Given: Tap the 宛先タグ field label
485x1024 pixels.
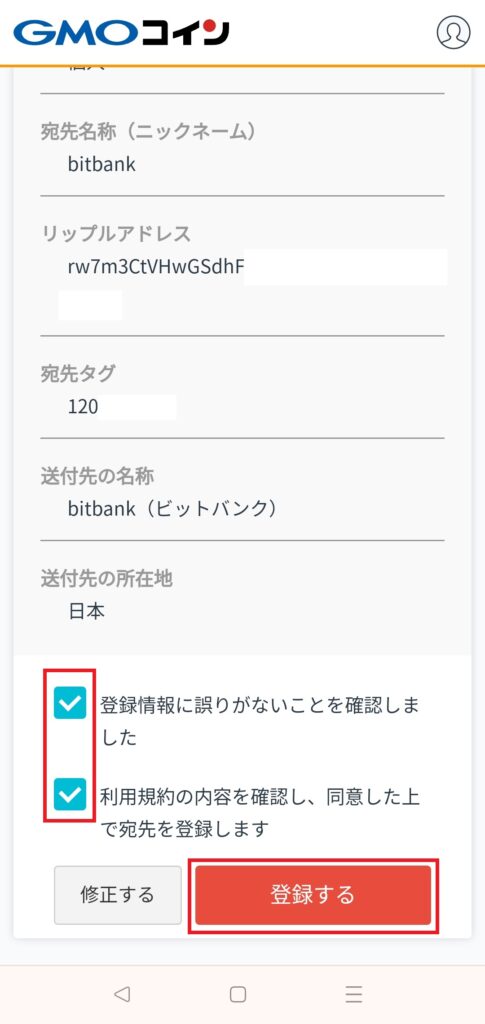Looking at the screenshot, I should point(78,374).
